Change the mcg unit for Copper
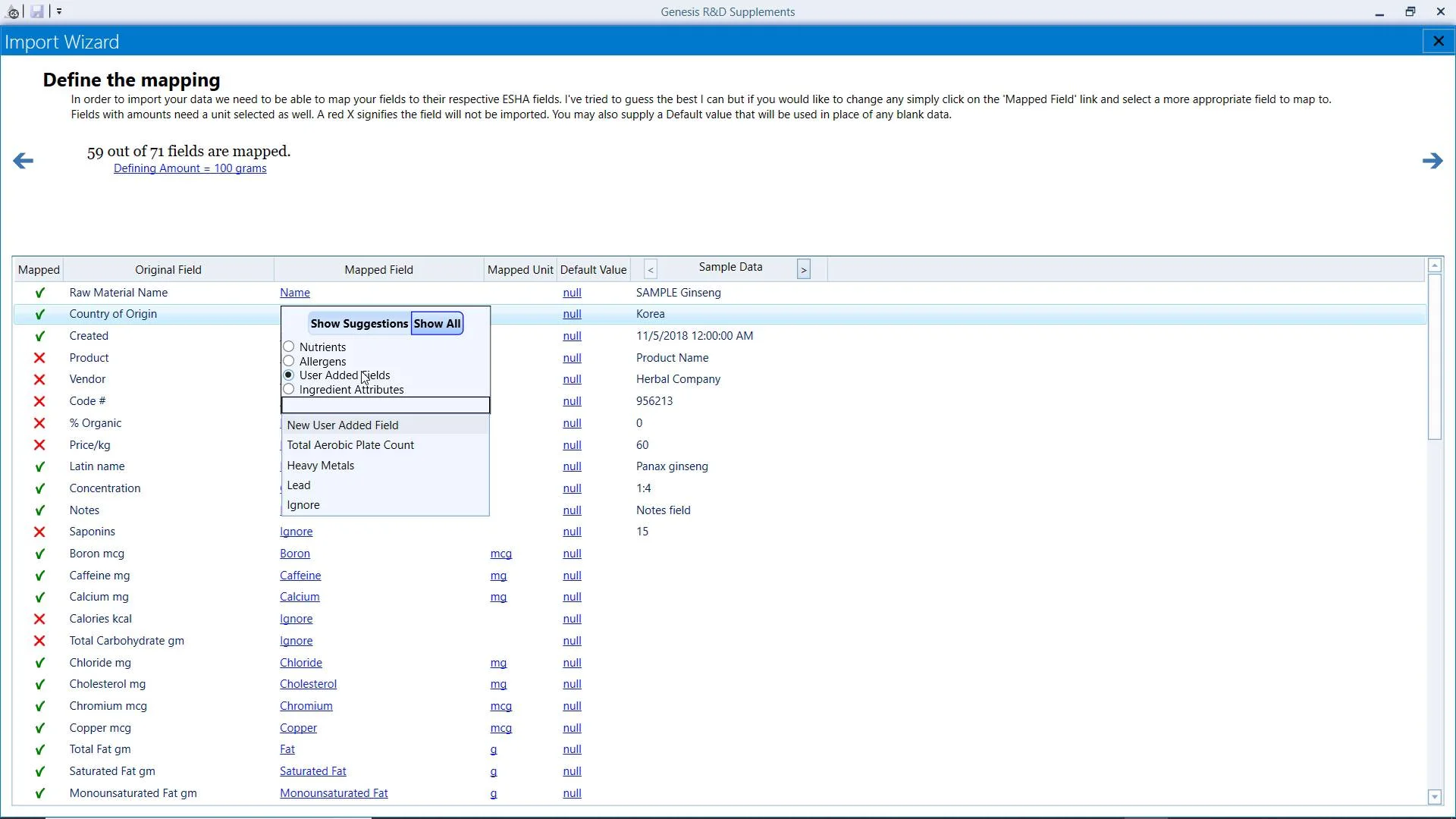The width and height of the screenshot is (1456, 819). tap(501, 729)
